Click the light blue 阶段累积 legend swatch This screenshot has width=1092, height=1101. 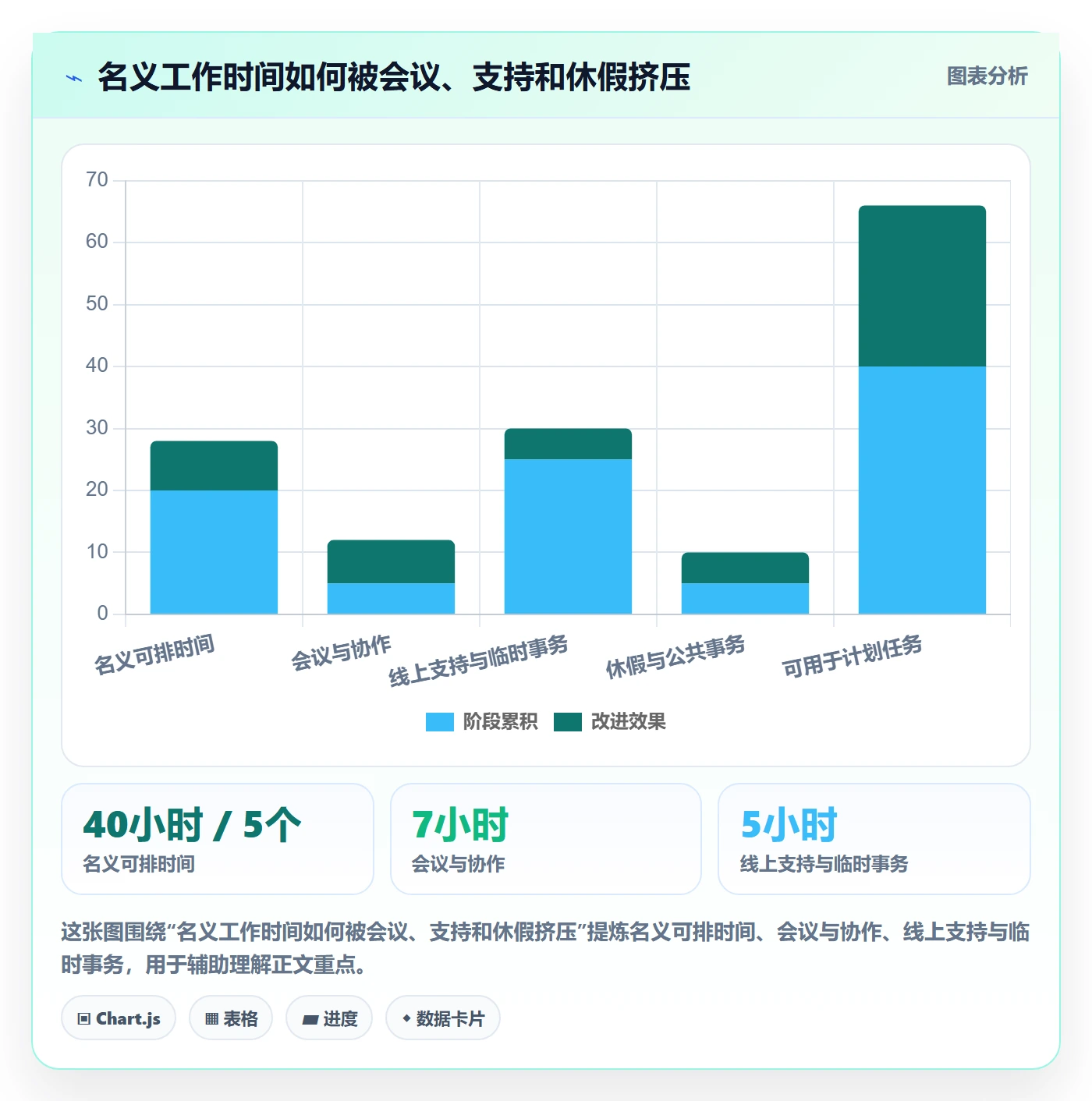[439, 722]
